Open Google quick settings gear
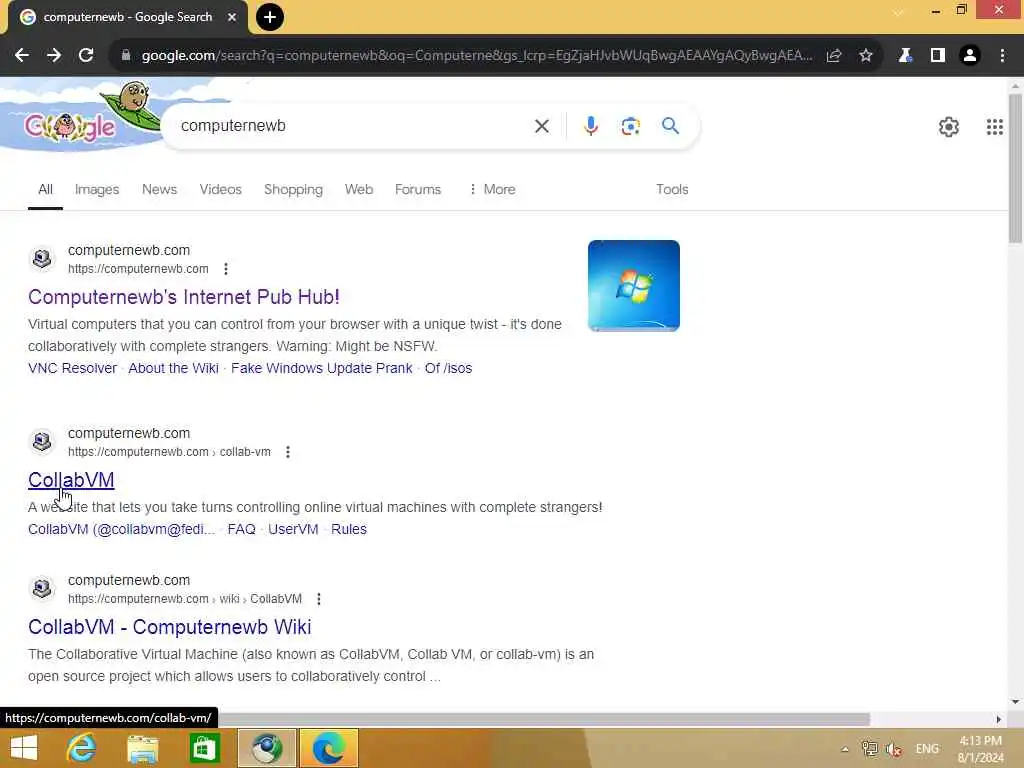 949,127
